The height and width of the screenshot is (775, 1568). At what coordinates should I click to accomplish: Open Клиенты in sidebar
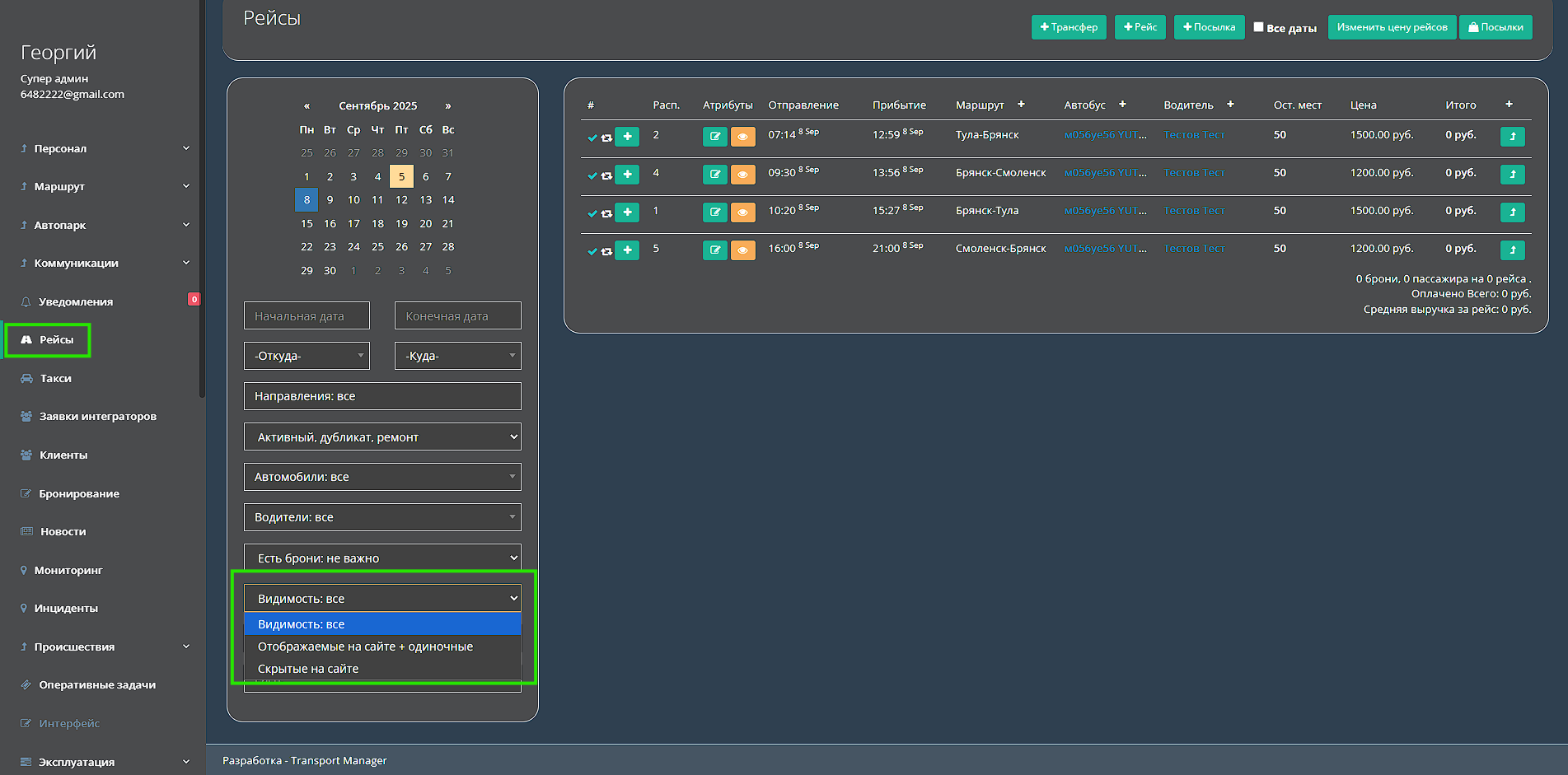pyautogui.click(x=63, y=455)
